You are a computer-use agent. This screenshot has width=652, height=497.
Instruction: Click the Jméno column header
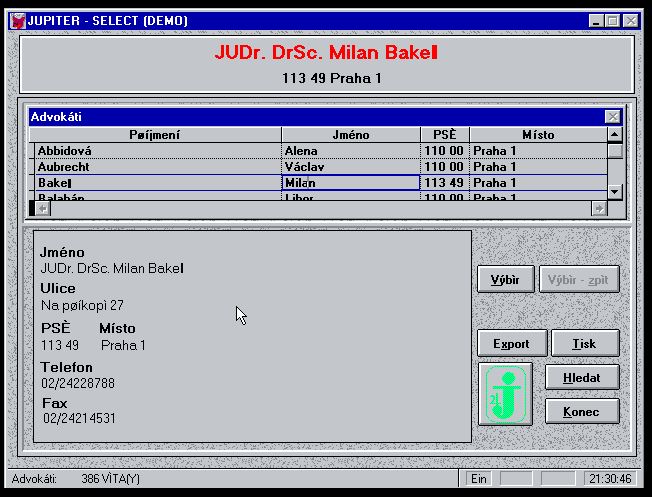click(350, 135)
